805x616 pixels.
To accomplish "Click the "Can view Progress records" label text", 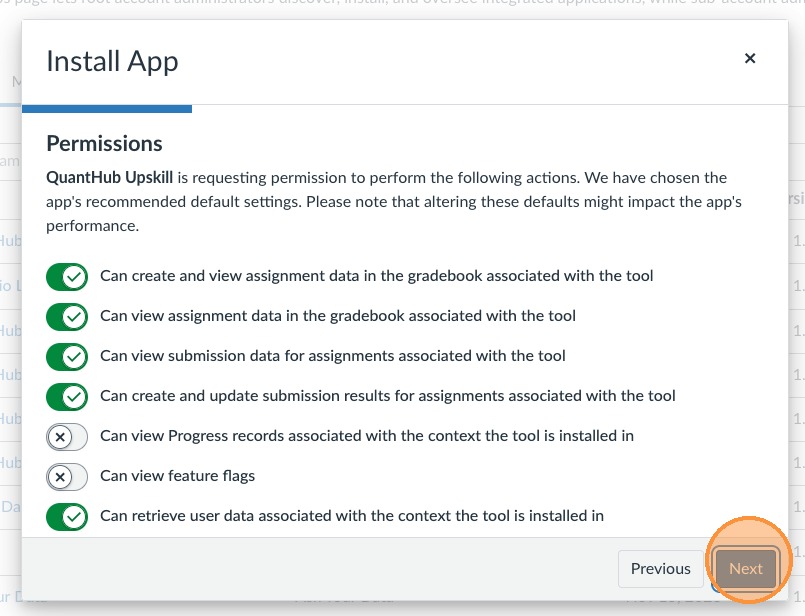I will click(366, 436).
